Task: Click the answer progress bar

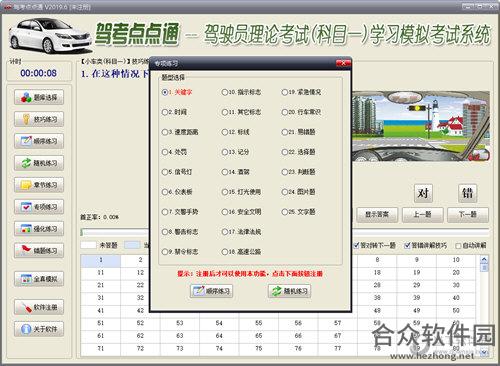Action: pyautogui.click(x=285, y=232)
